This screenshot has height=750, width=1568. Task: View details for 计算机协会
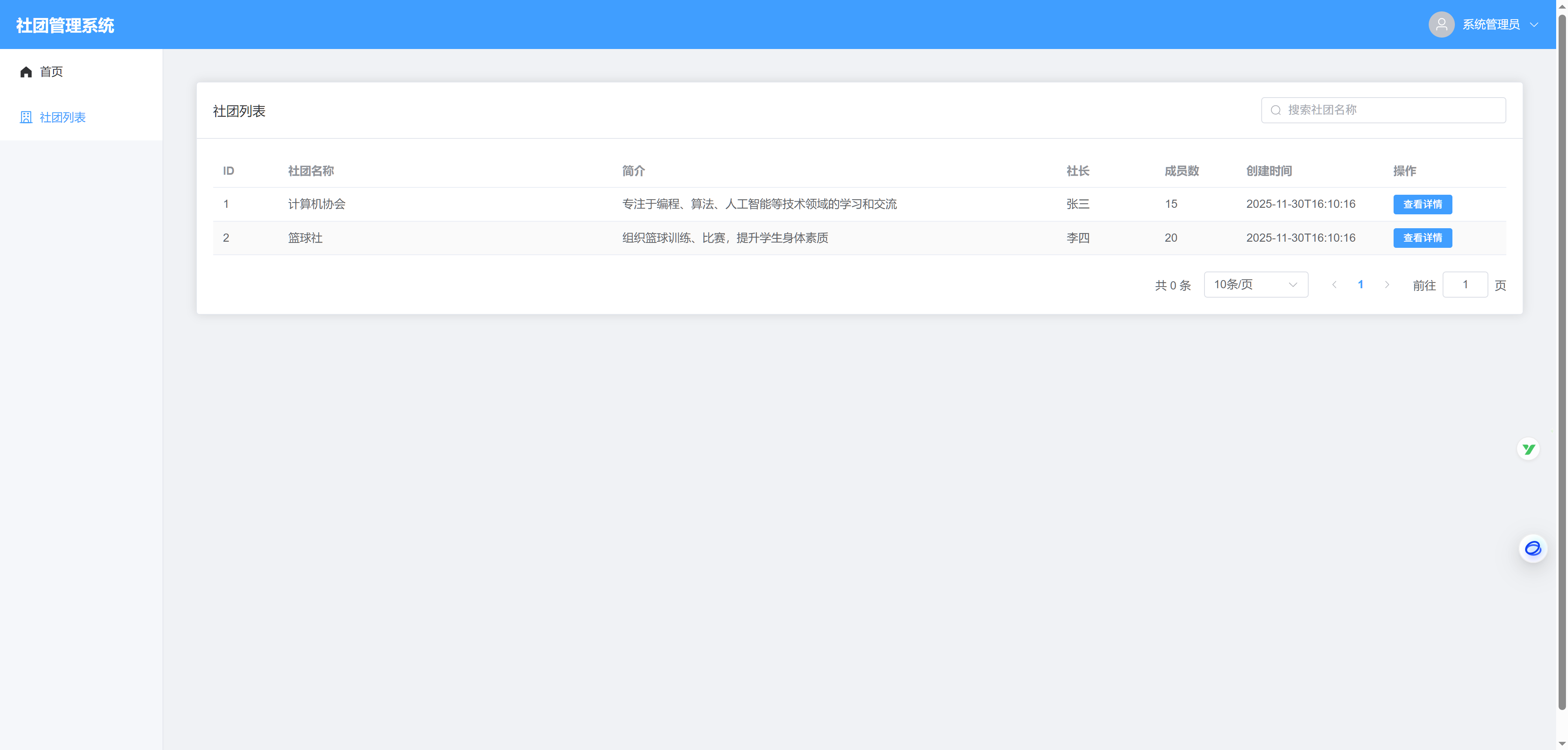(x=1422, y=205)
